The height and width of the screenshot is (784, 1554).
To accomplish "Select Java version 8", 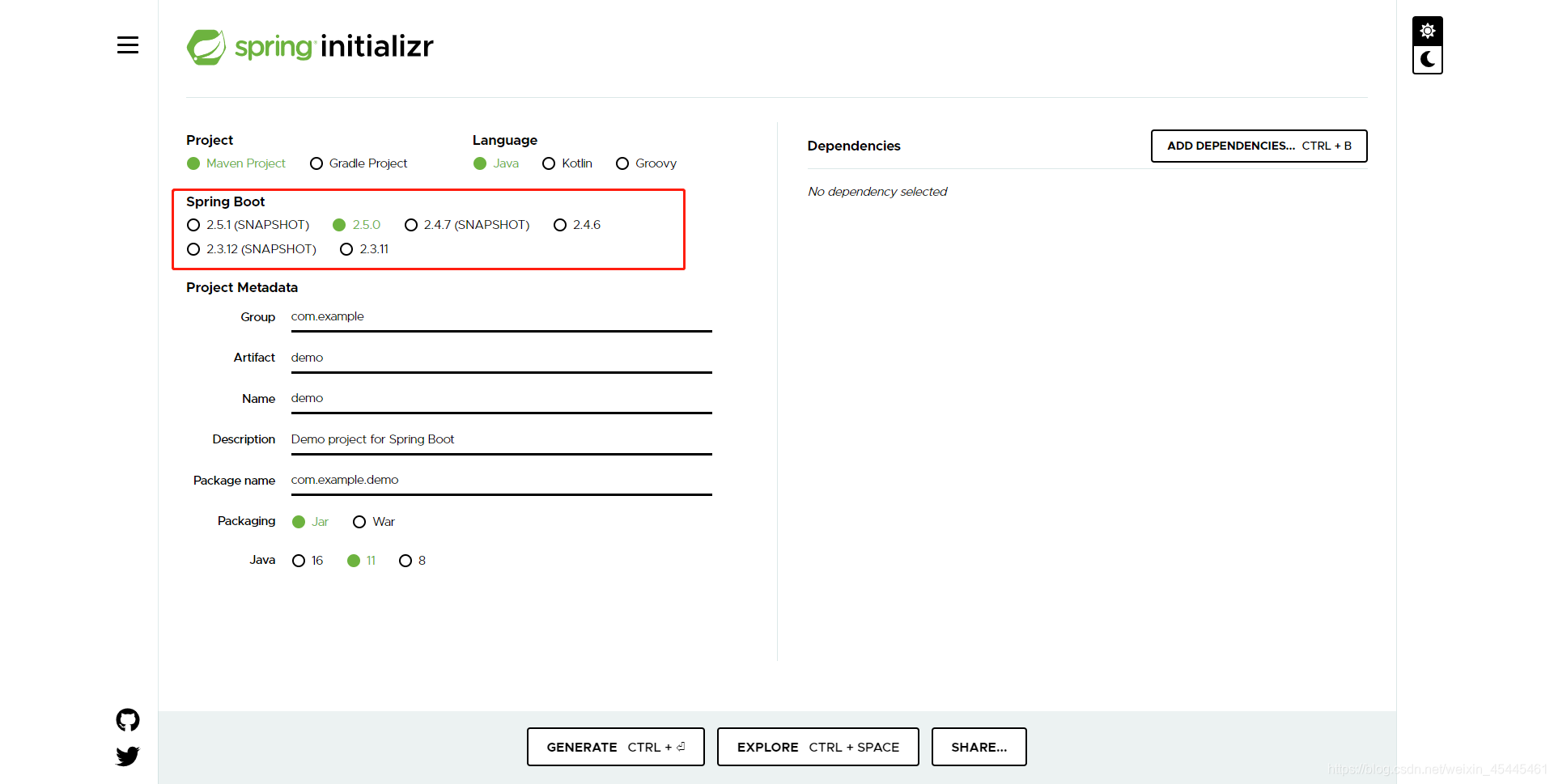I will point(412,561).
